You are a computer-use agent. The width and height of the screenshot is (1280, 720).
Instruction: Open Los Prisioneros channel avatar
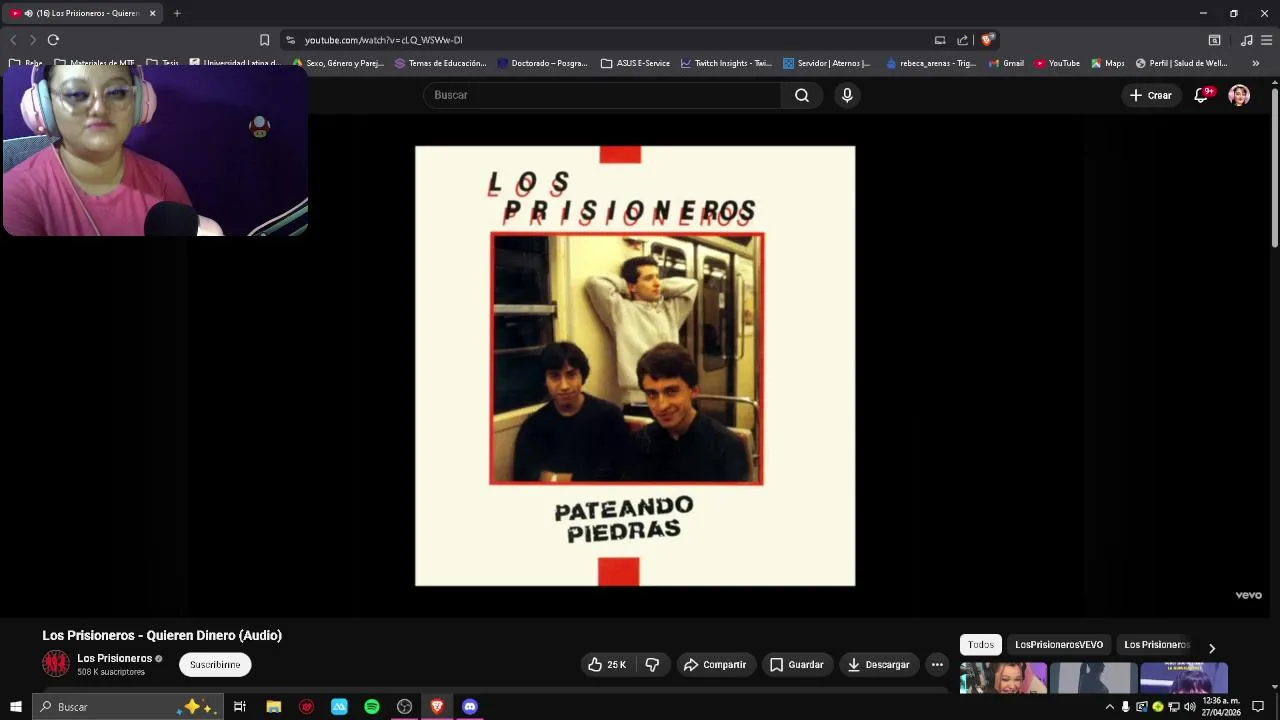pos(56,663)
